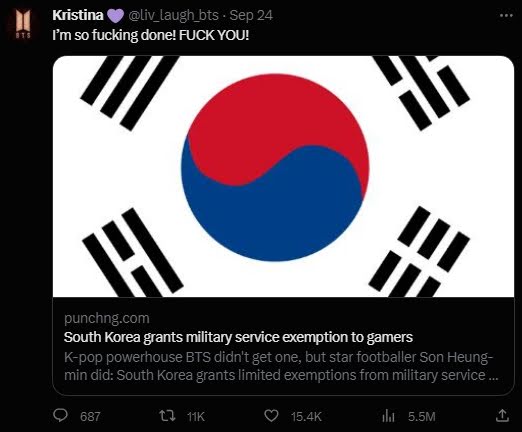
Task: Click the purple heart emoji by Kristina
Action: pyautogui.click(x=116, y=16)
